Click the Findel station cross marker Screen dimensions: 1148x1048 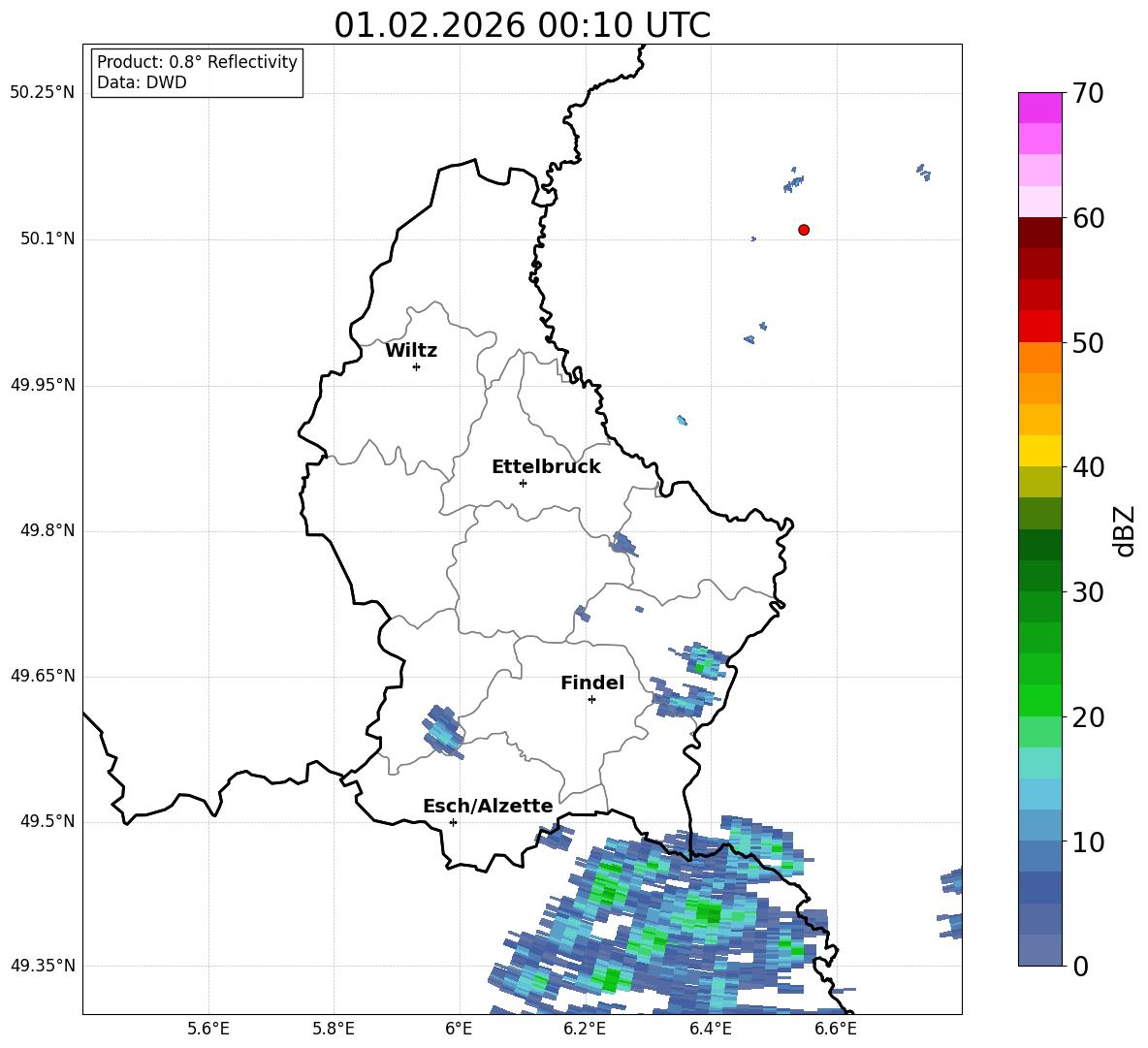pyautogui.click(x=591, y=700)
